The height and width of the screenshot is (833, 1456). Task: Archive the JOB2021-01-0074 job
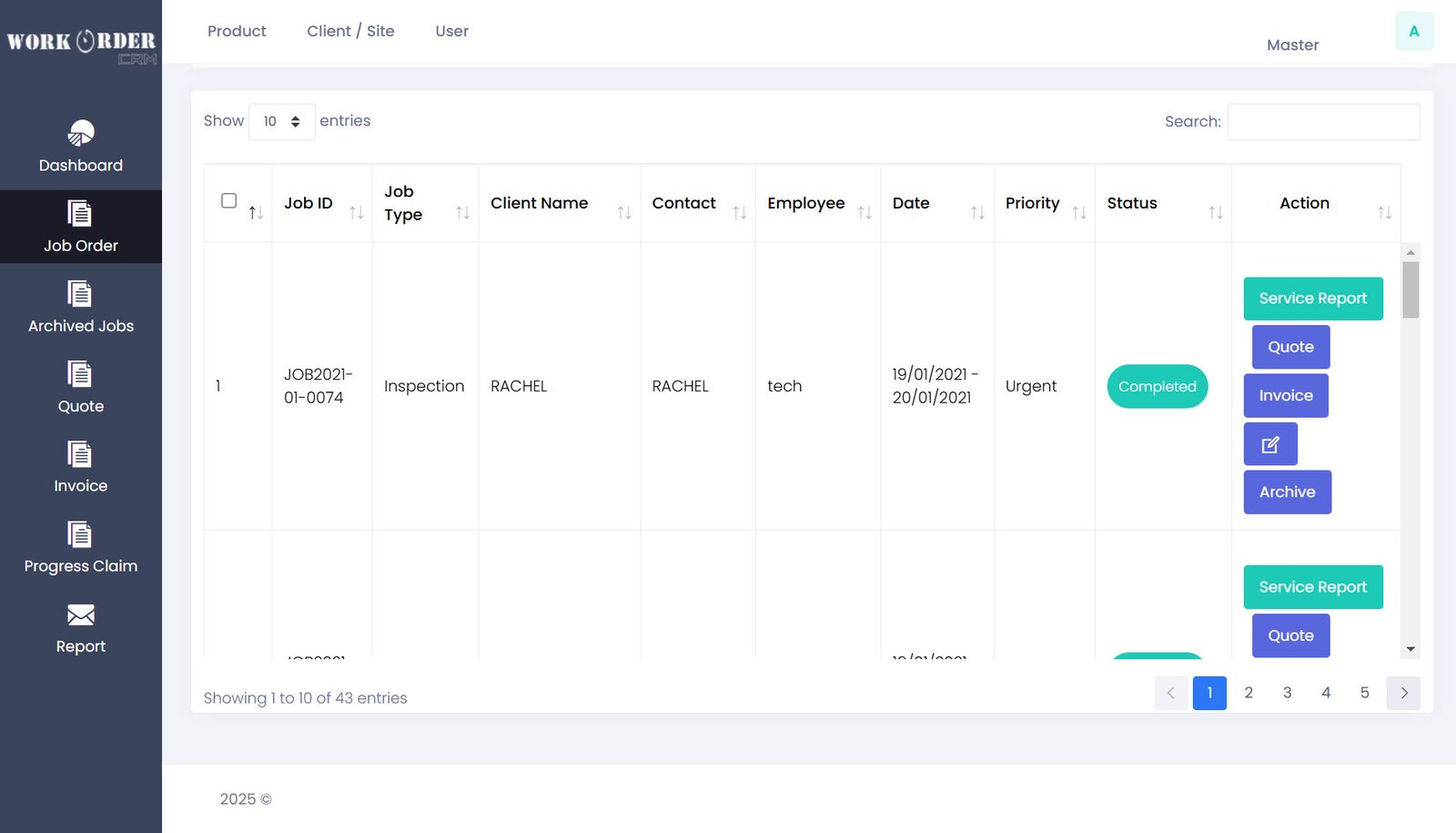coord(1287,492)
